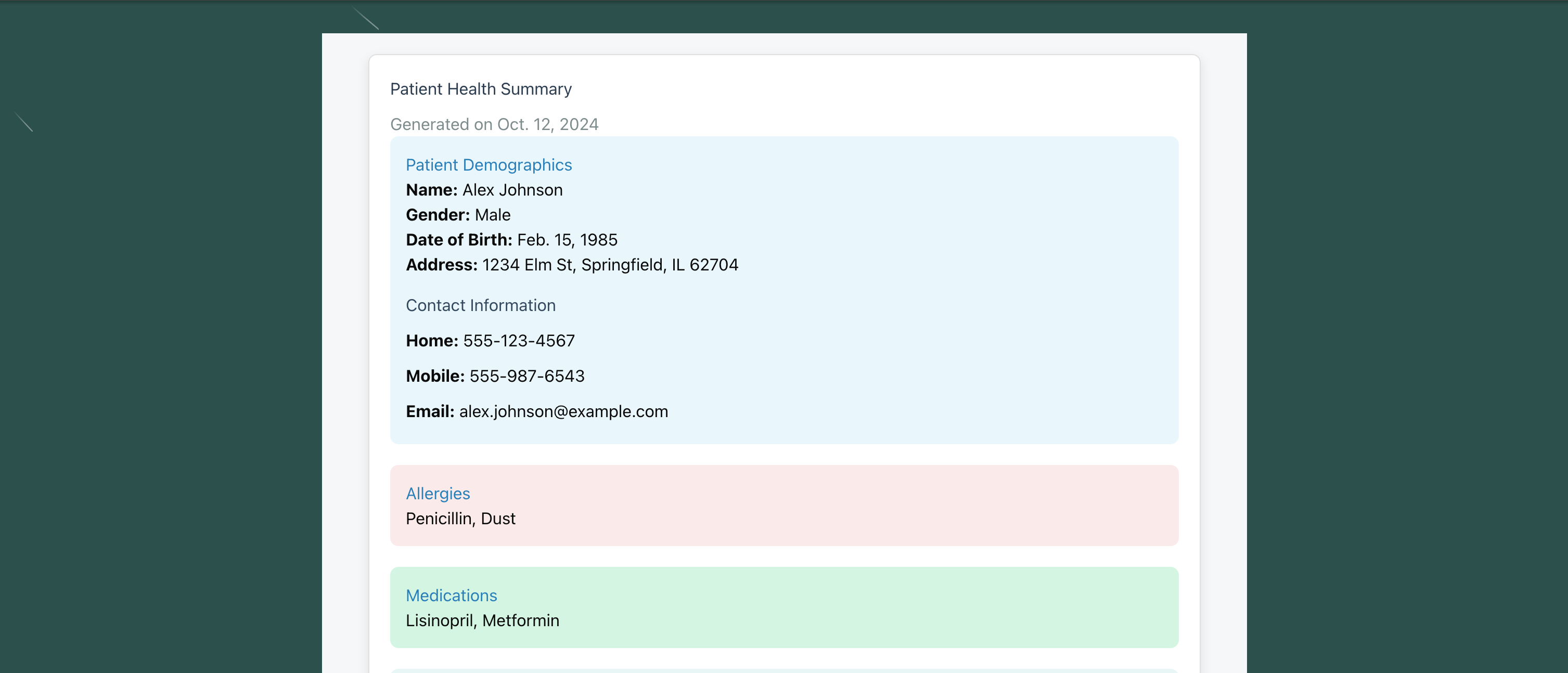The height and width of the screenshot is (673, 1568).
Task: Click the bold Name: label
Action: [x=431, y=190]
